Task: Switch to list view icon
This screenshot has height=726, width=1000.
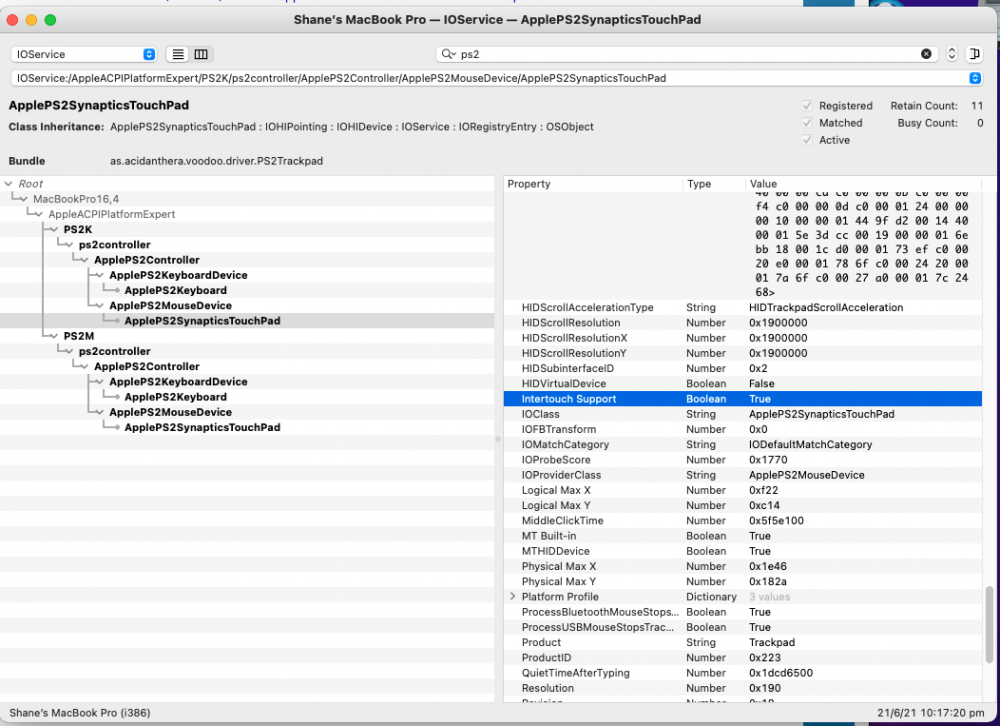Action: click(x=178, y=54)
